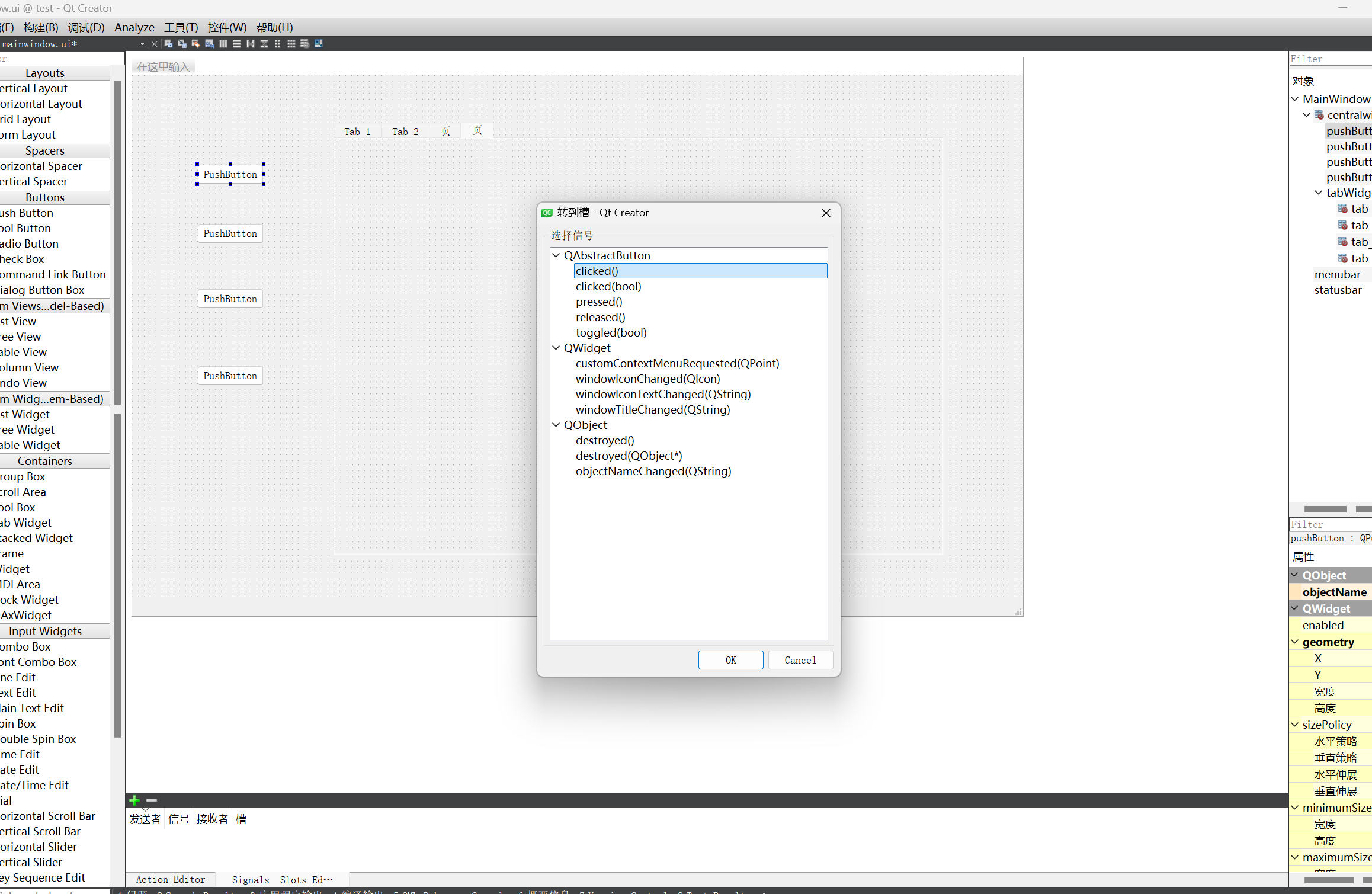Click the minus remove-connection icon
The width and height of the screenshot is (1372, 894).
pyautogui.click(x=152, y=800)
